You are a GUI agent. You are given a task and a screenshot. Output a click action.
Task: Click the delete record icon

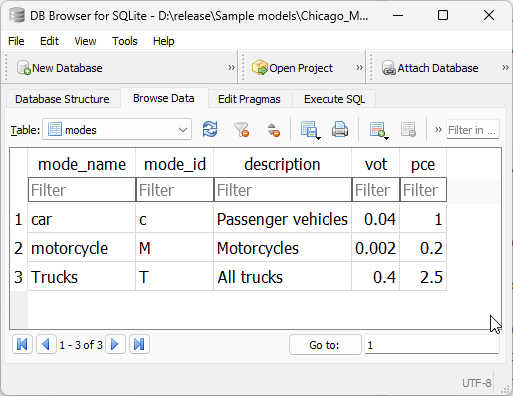(x=409, y=129)
